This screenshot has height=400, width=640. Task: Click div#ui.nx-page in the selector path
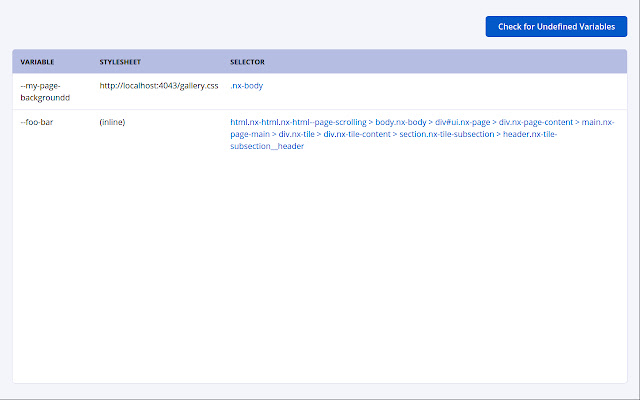463,122
